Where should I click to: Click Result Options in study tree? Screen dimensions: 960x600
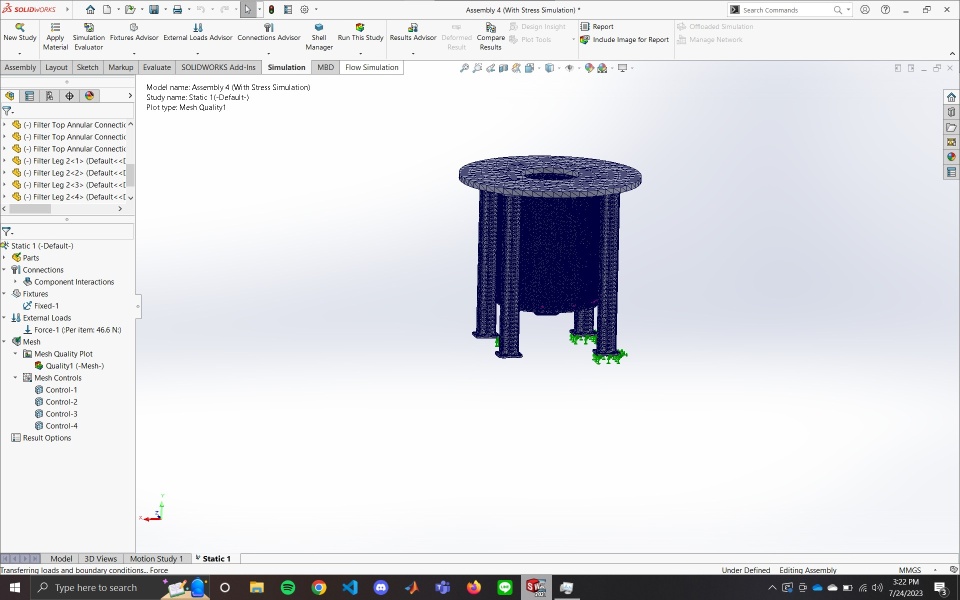tap(41, 438)
